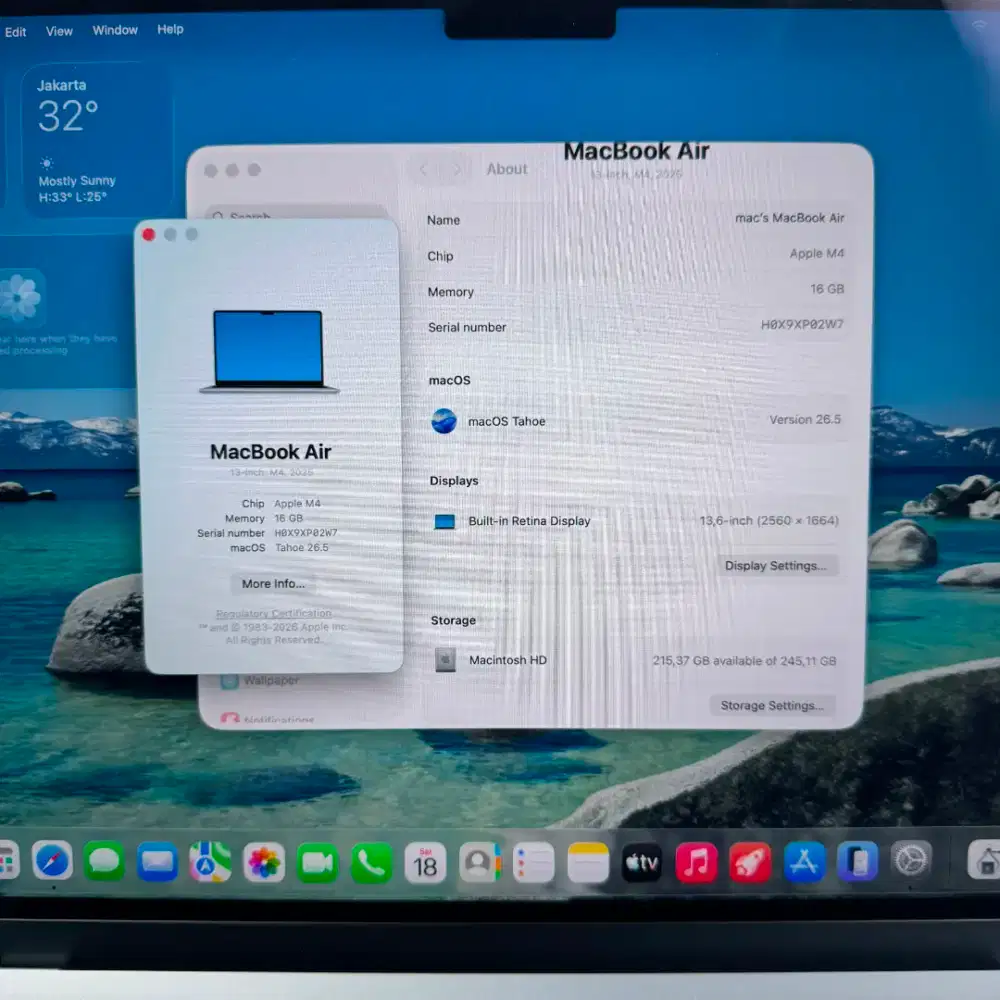The width and height of the screenshot is (1000, 1000).
Task: Launch the Messages app in the Dock
Action: pos(104,862)
